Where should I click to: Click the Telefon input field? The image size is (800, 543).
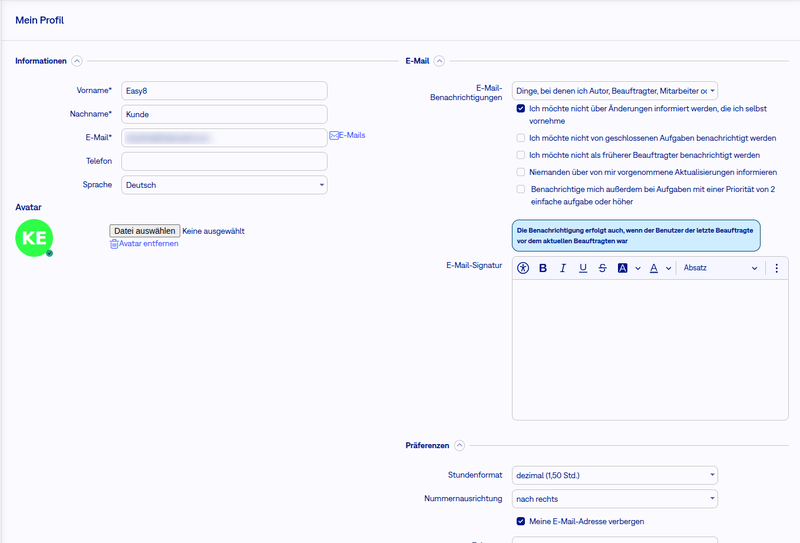pos(224,161)
